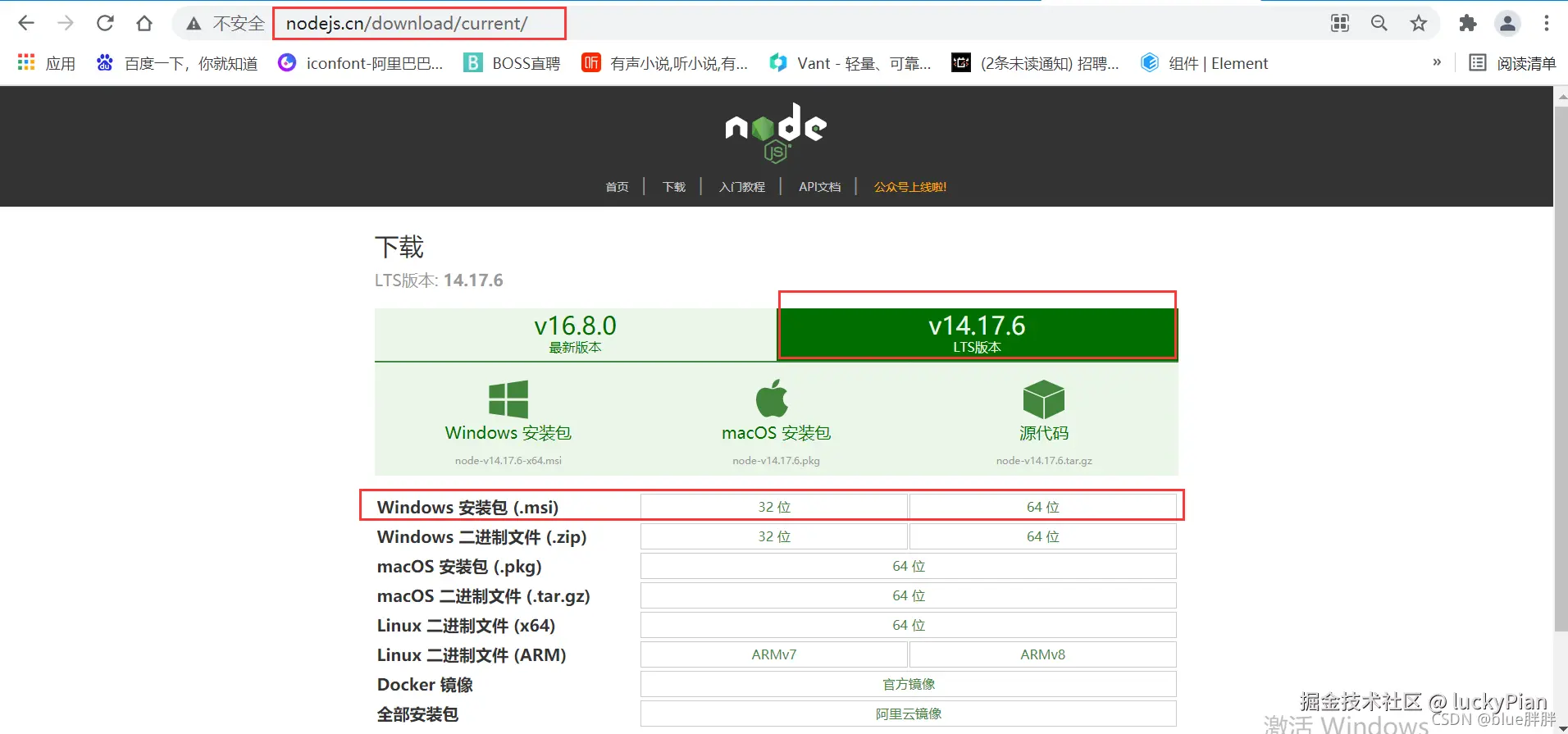Click the Windows logo installer icon
The width and height of the screenshot is (1568, 734).
coord(508,399)
